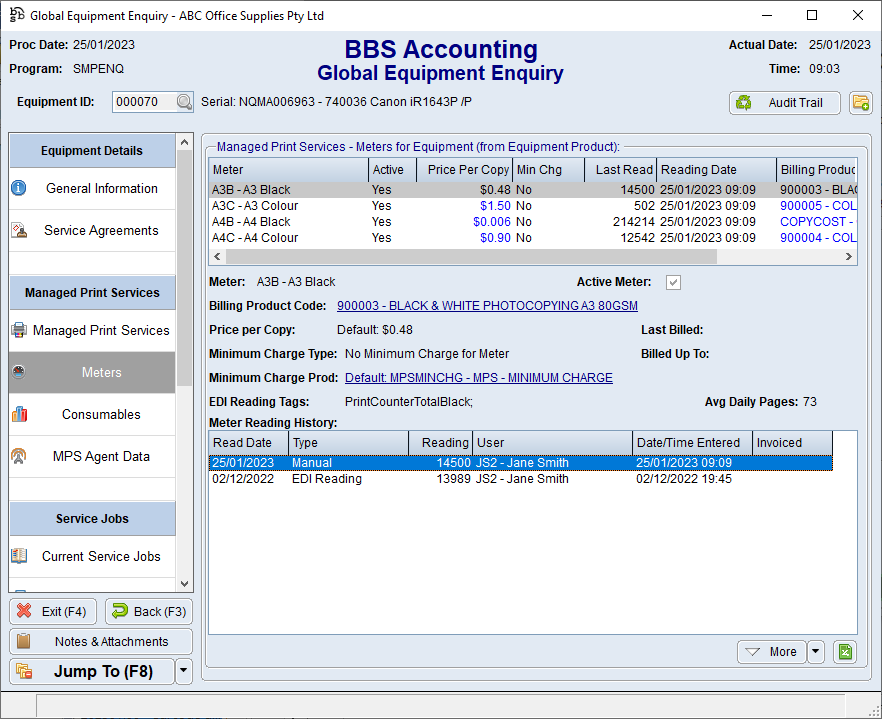Viewport: 882px width, 719px height.
Task: Click the Excel export icon bottom right
Action: [x=845, y=652]
